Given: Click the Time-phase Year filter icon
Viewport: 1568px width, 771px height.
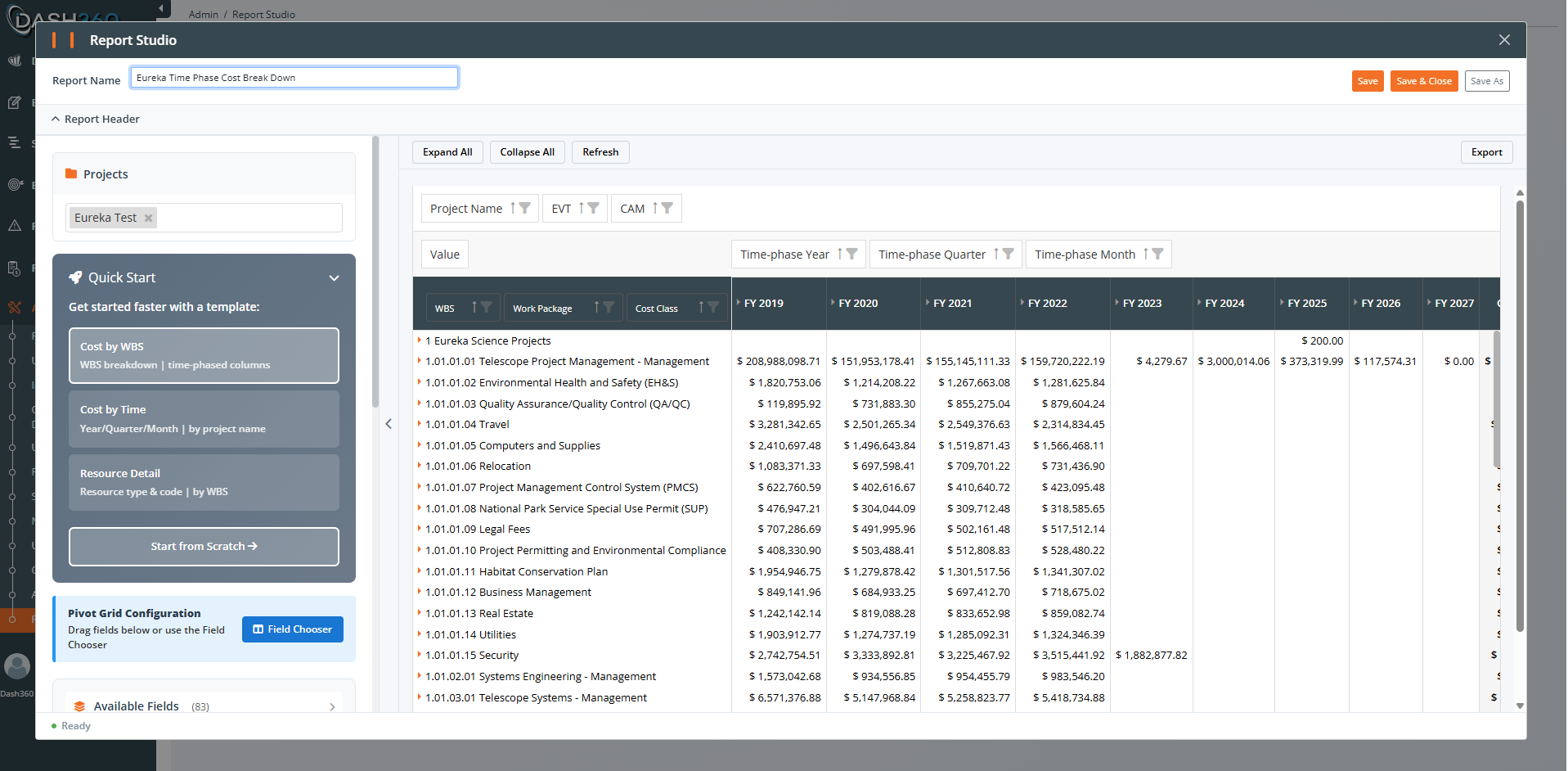Looking at the screenshot, I should [851, 254].
